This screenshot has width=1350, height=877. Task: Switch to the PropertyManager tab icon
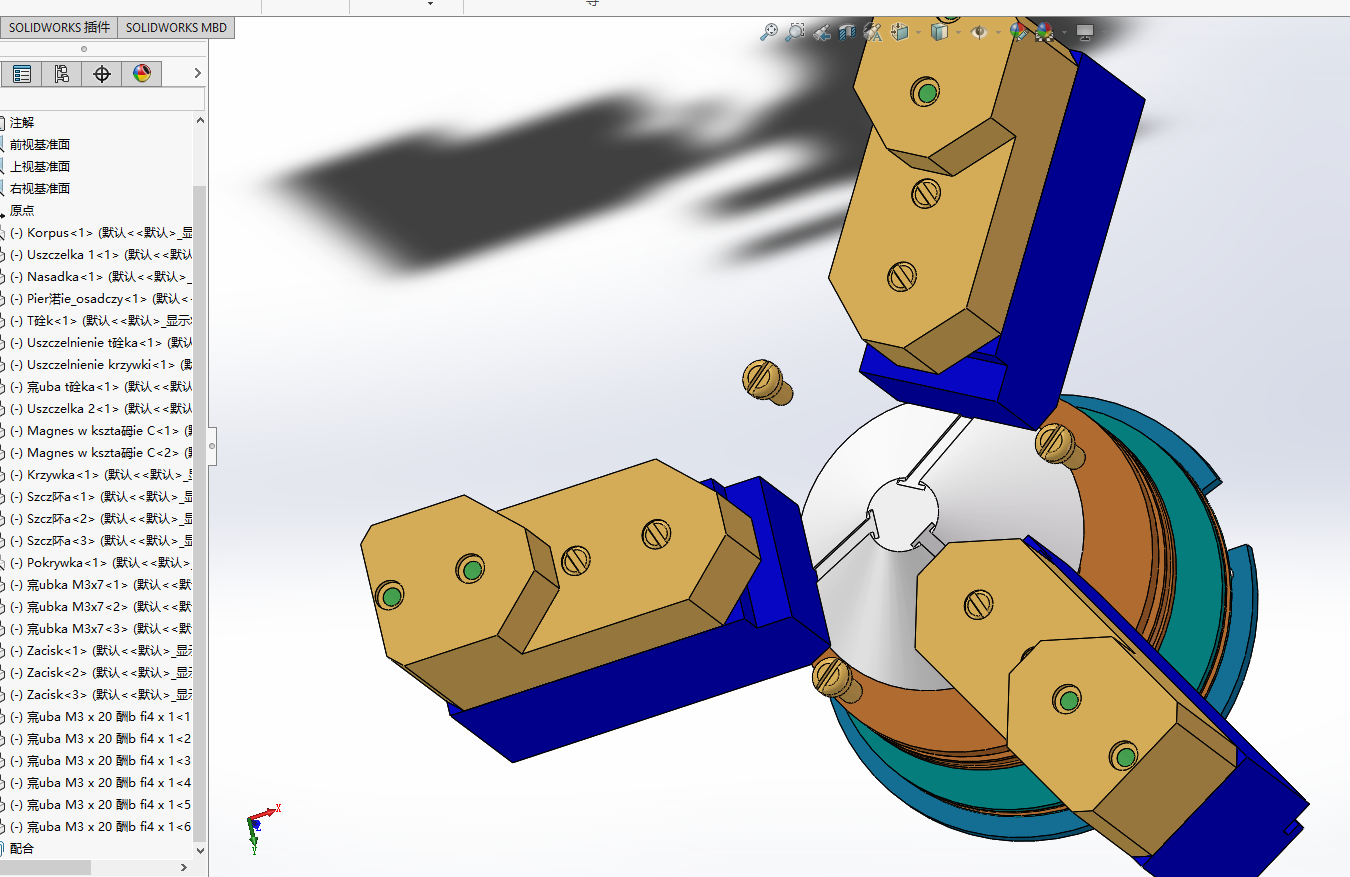[x=22, y=74]
